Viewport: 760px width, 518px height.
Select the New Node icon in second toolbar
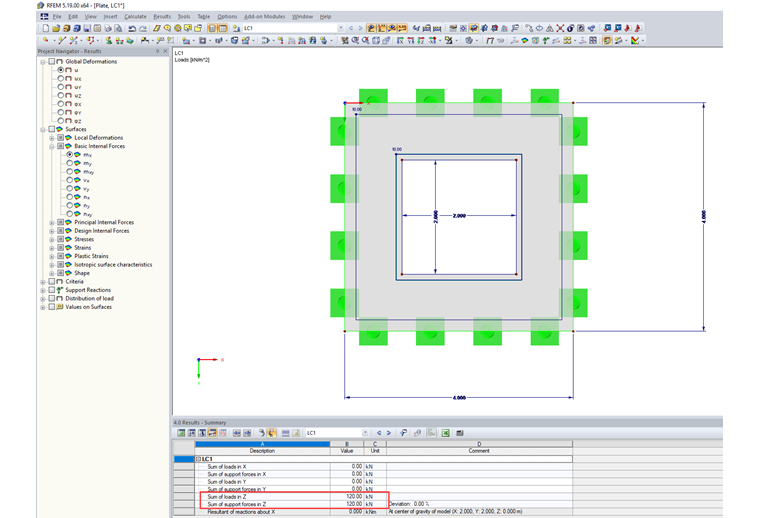(45, 40)
